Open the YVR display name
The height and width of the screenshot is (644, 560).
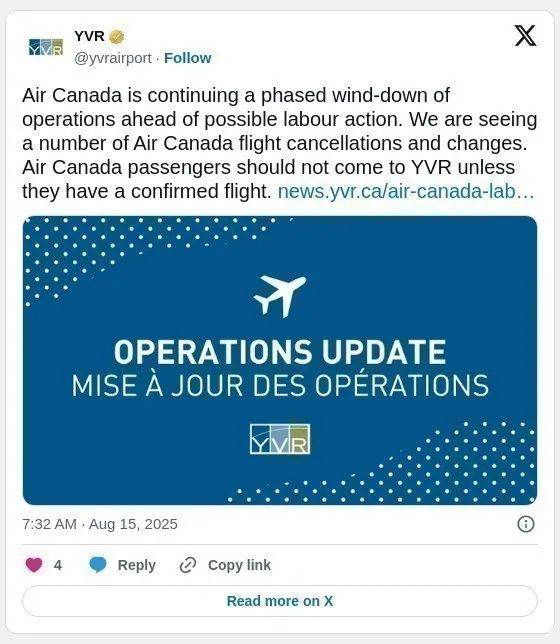89,36
